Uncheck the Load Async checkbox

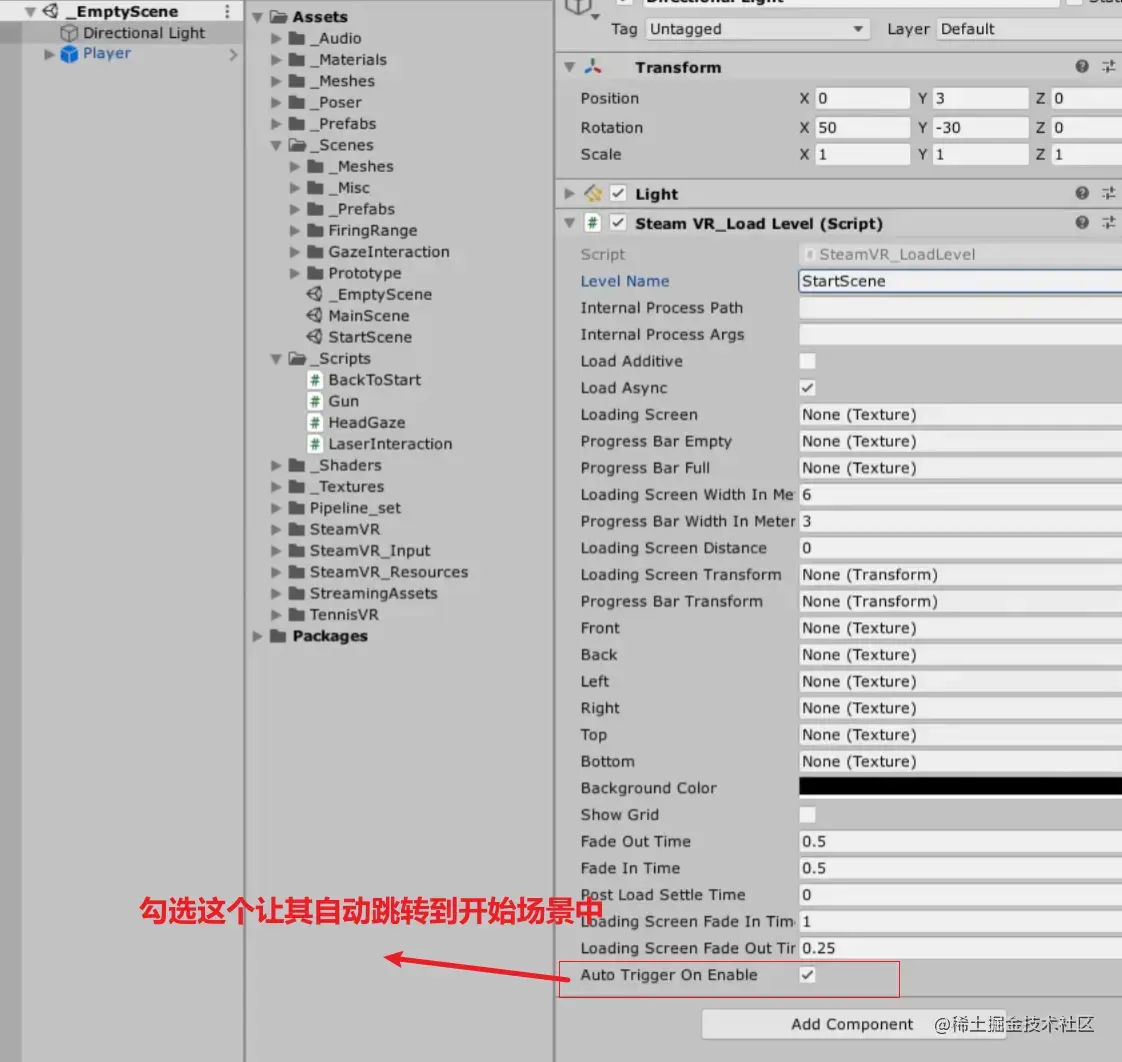click(807, 388)
